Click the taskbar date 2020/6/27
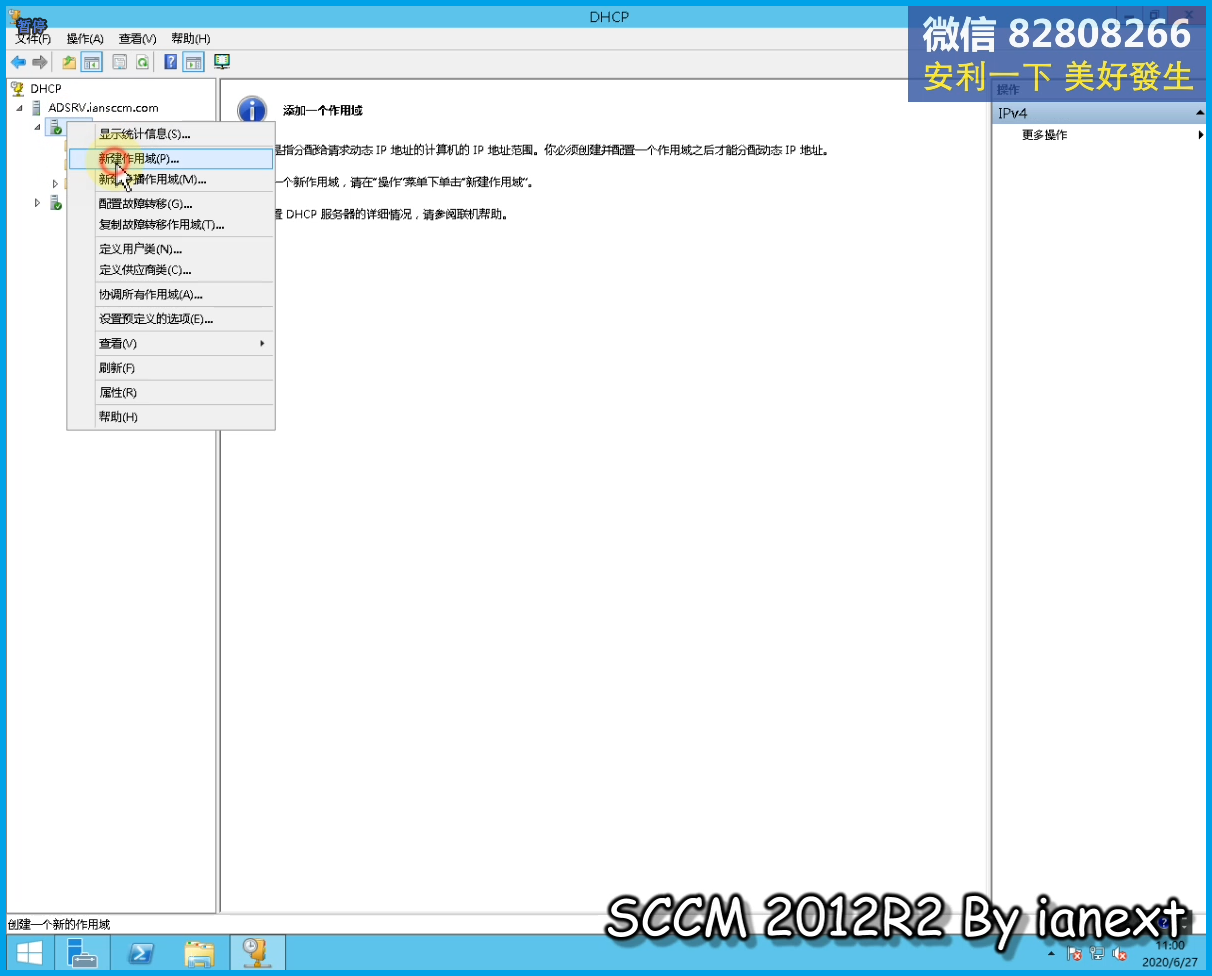This screenshot has width=1212, height=976. tap(1170, 961)
